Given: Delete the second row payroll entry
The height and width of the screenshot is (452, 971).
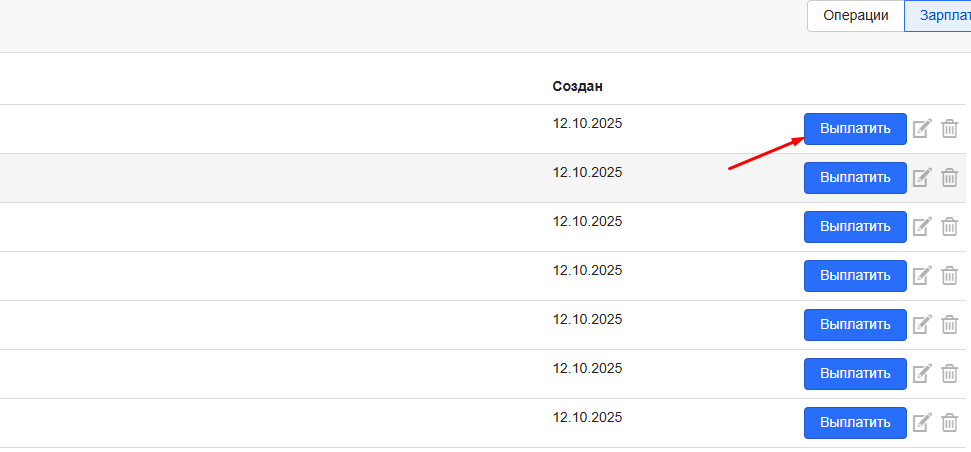Looking at the screenshot, I should [950, 178].
